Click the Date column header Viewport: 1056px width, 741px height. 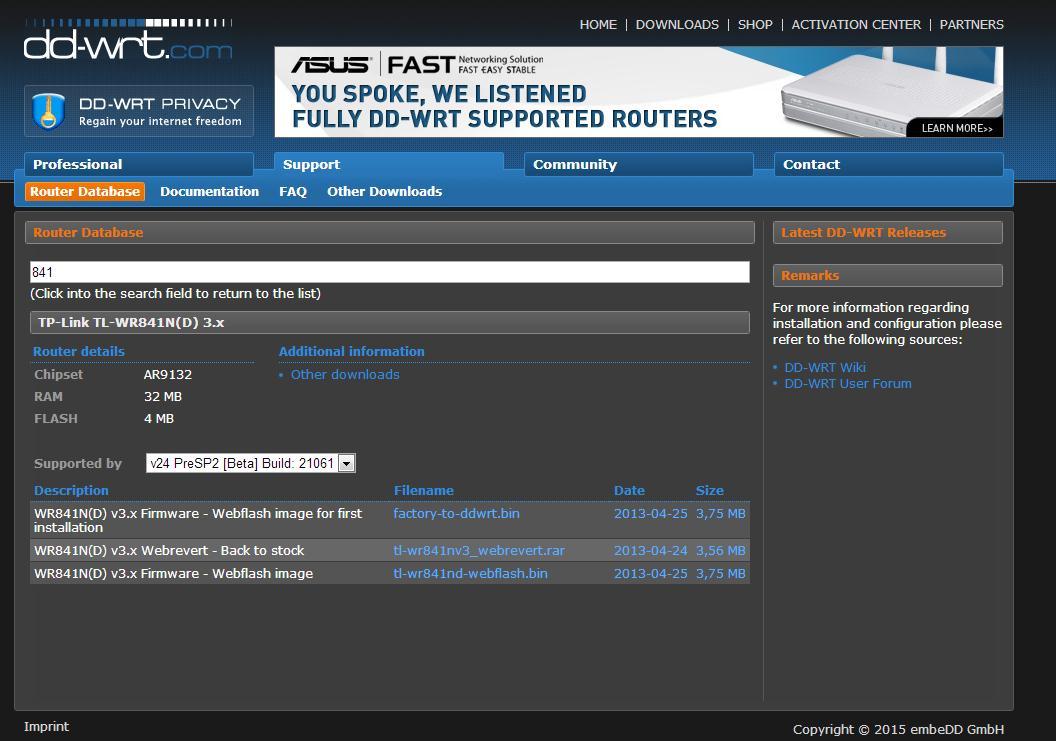(629, 490)
